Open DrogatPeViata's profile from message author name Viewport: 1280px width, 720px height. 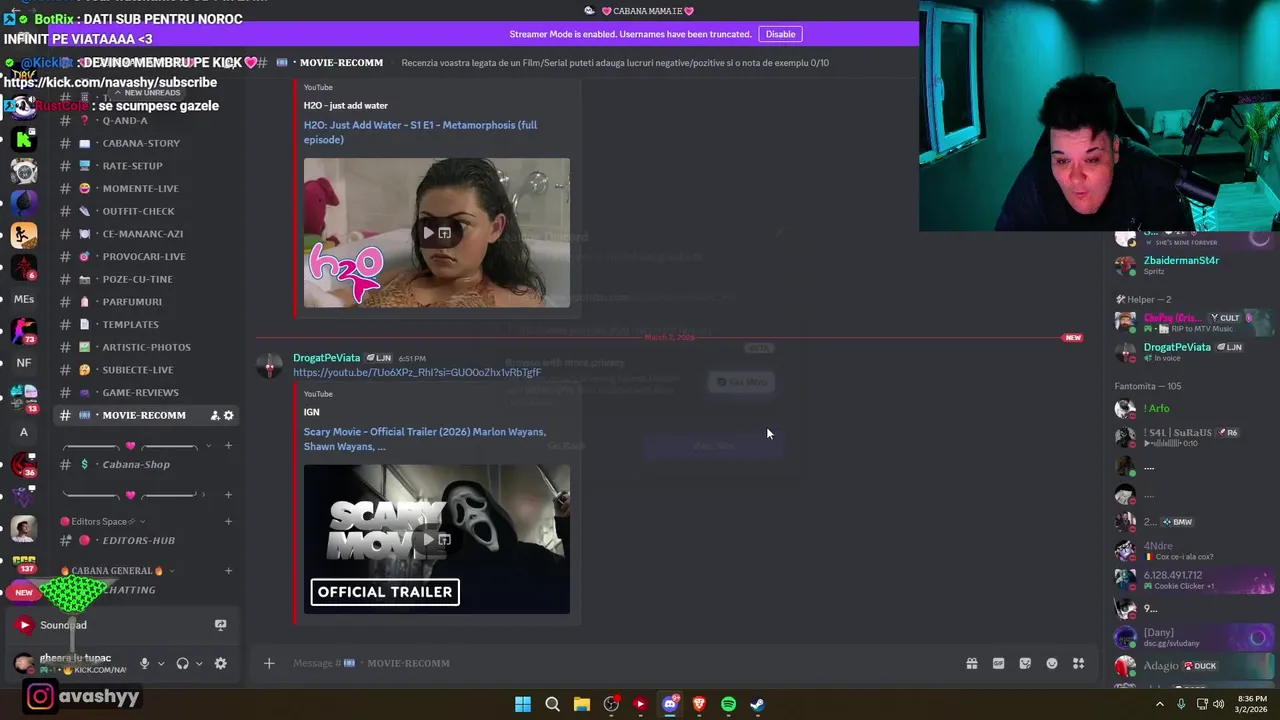click(x=326, y=358)
